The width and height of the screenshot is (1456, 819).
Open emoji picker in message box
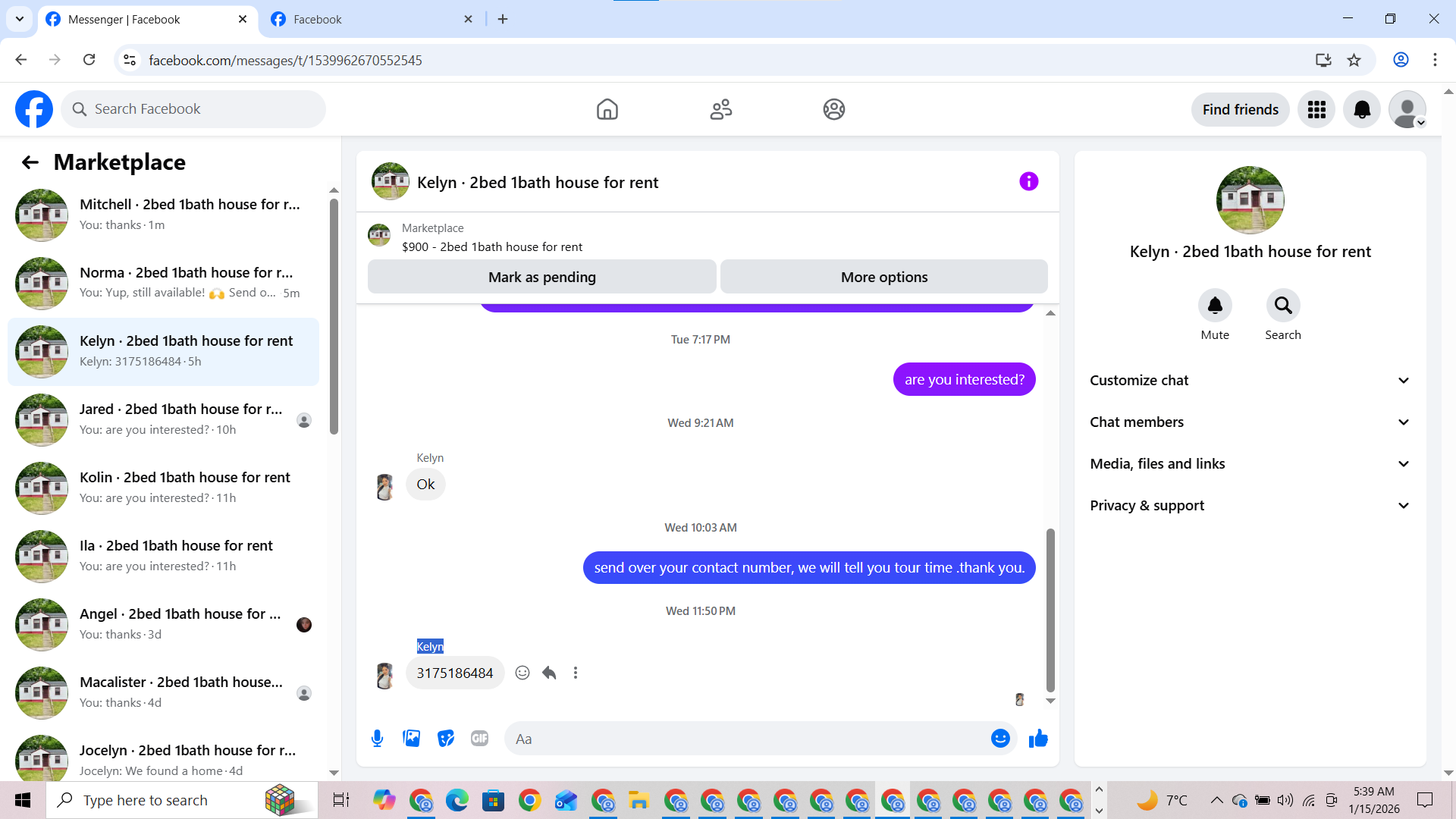(x=1000, y=739)
